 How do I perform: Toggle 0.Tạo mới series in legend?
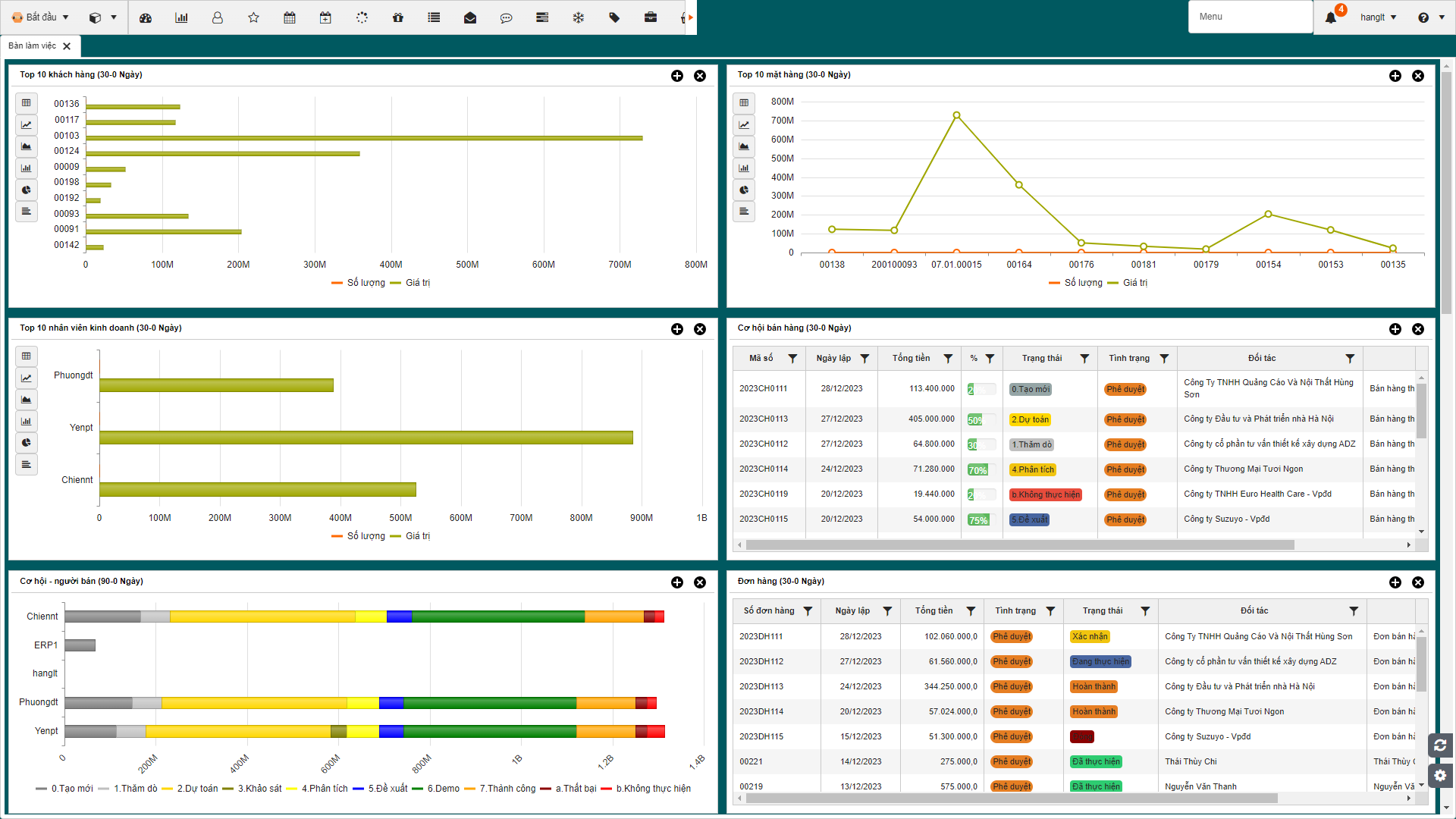[x=64, y=789]
